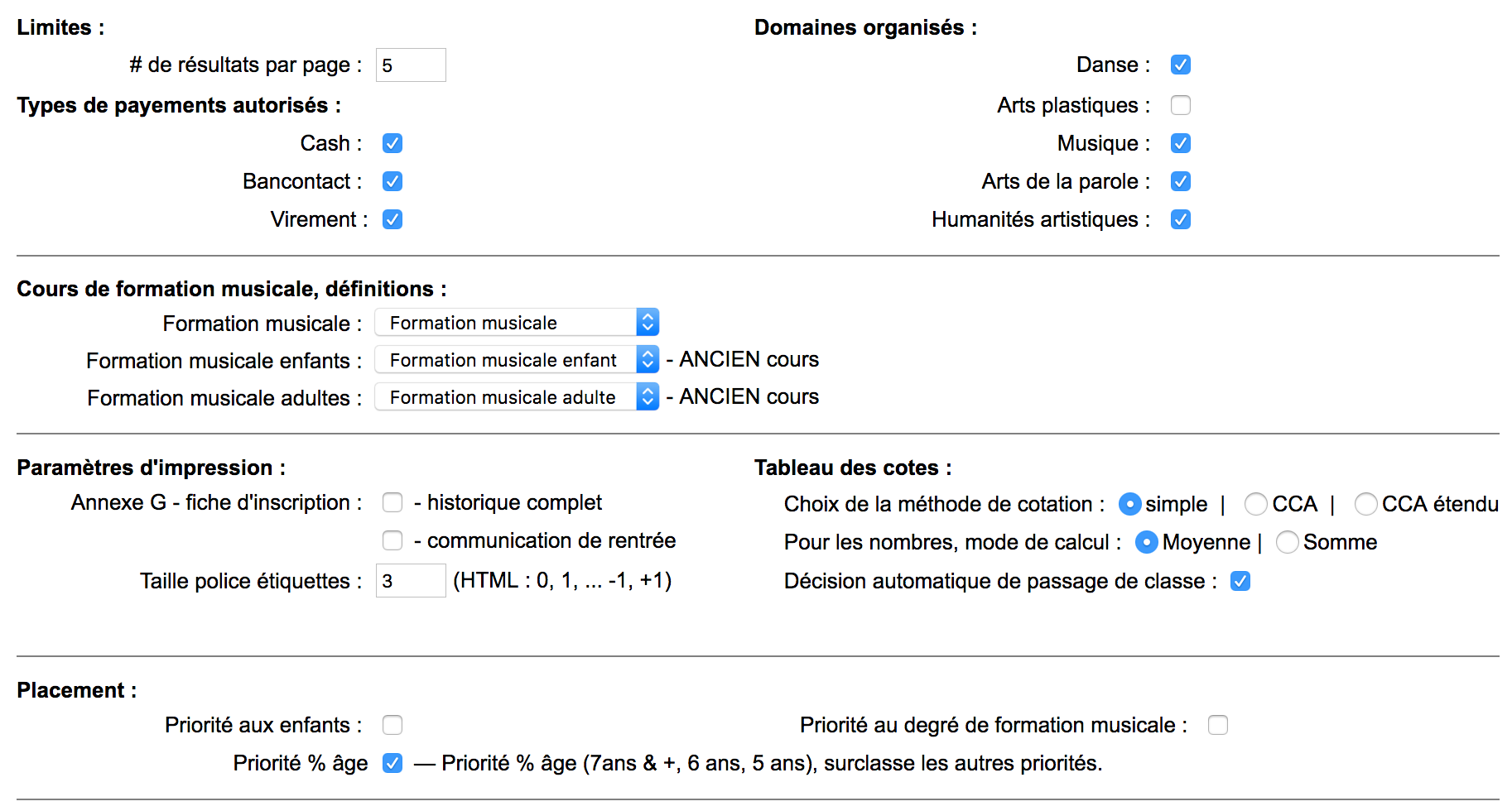Uncheck the Danse domain checkbox
The width and height of the screenshot is (1512, 811).
coord(1181,65)
